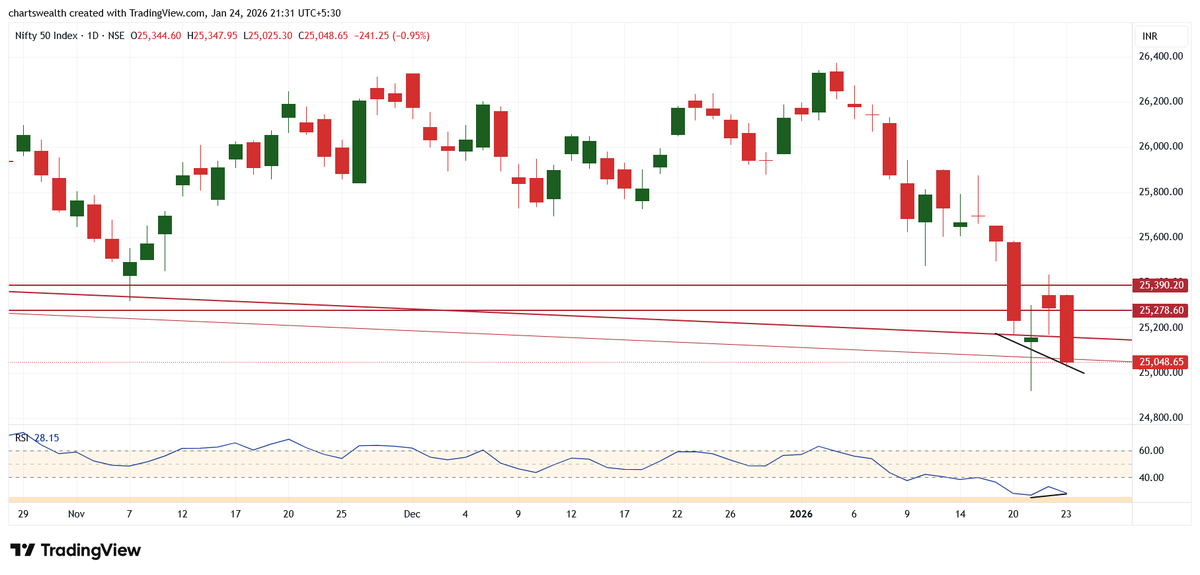Click the 29 label on the date axis
Screen dimensions: 1200x575
[23, 513]
